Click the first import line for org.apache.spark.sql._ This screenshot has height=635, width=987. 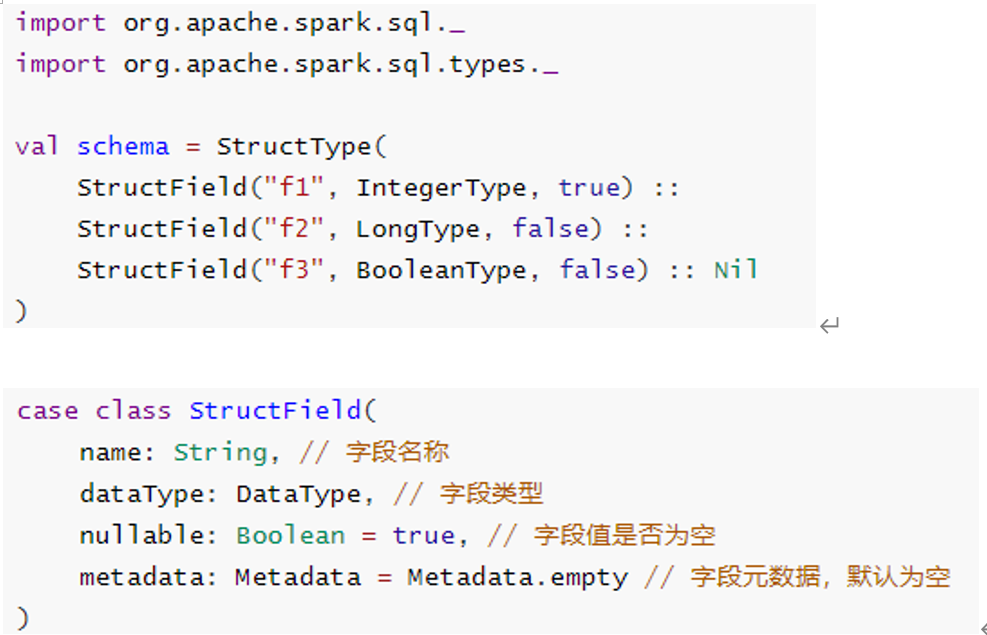240,23
